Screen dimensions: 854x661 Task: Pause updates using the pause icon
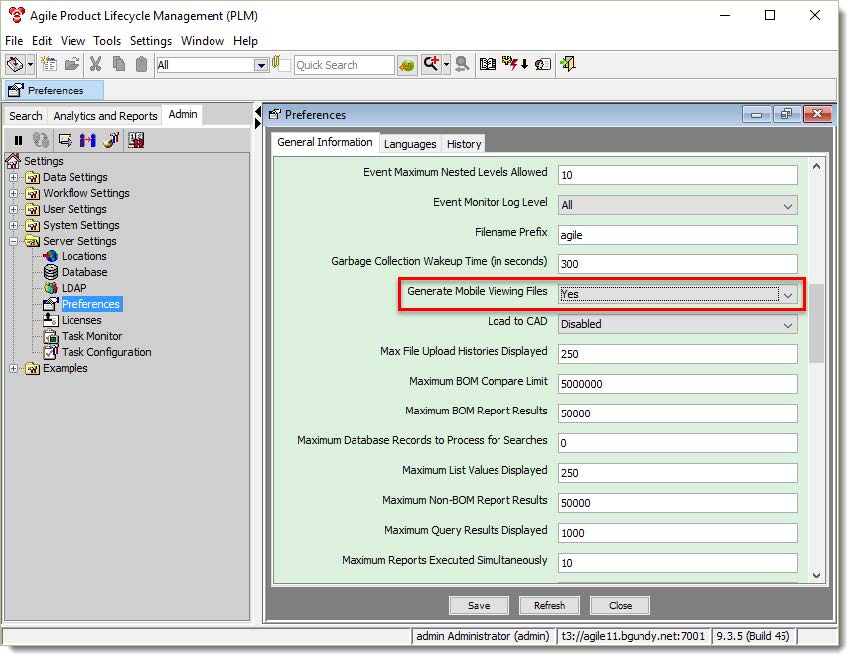[x=19, y=140]
